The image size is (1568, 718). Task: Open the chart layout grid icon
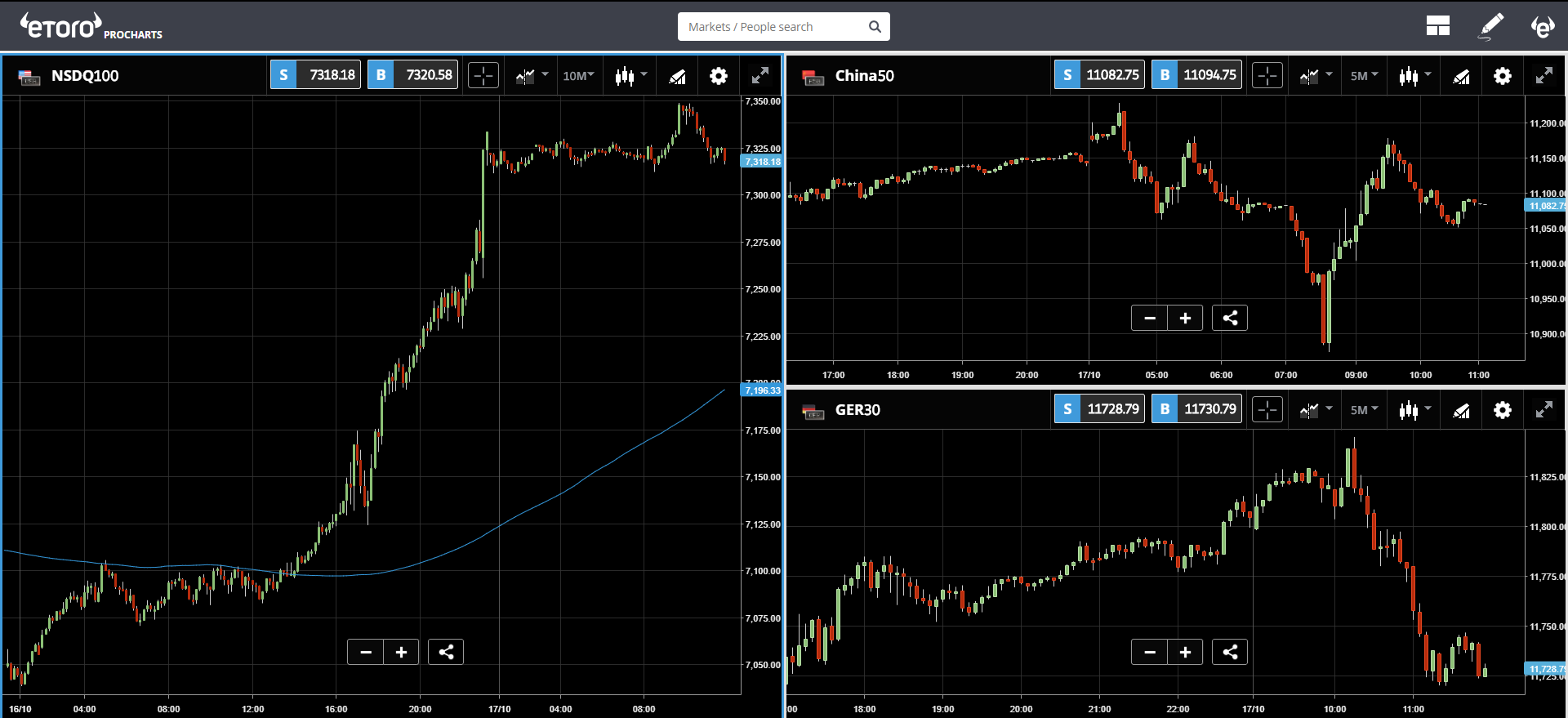point(1437,27)
